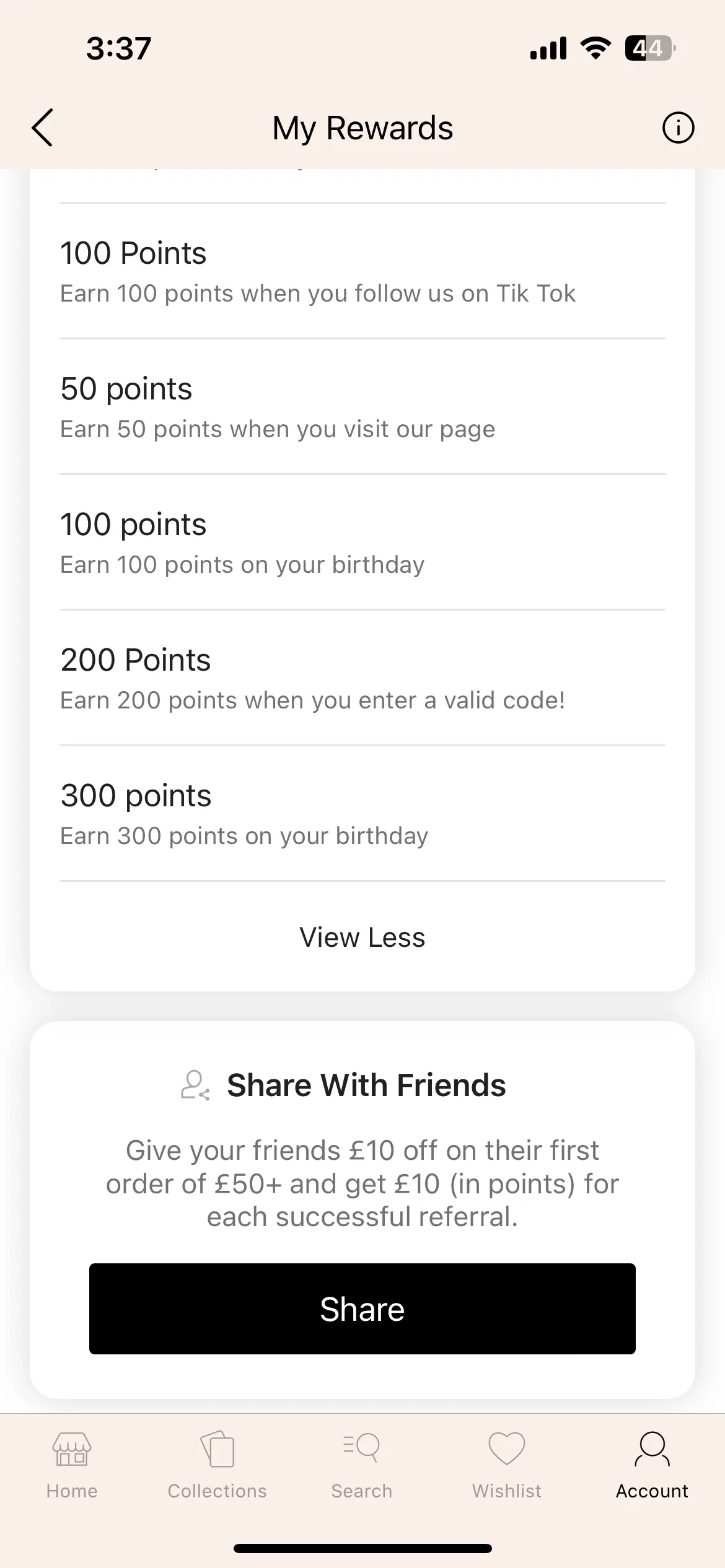Check the battery indicator in status bar
This screenshot has height=1568, width=725.
pyautogui.click(x=650, y=48)
